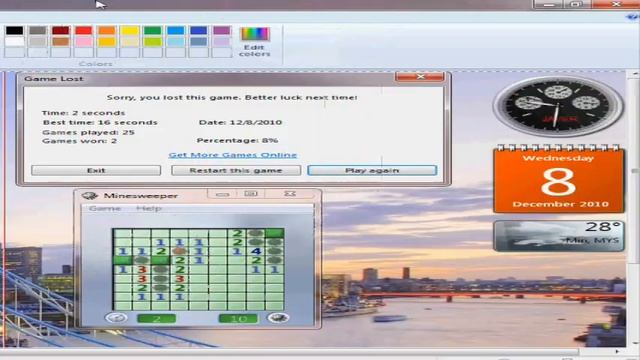Click the exploded red mine cell

(179, 251)
